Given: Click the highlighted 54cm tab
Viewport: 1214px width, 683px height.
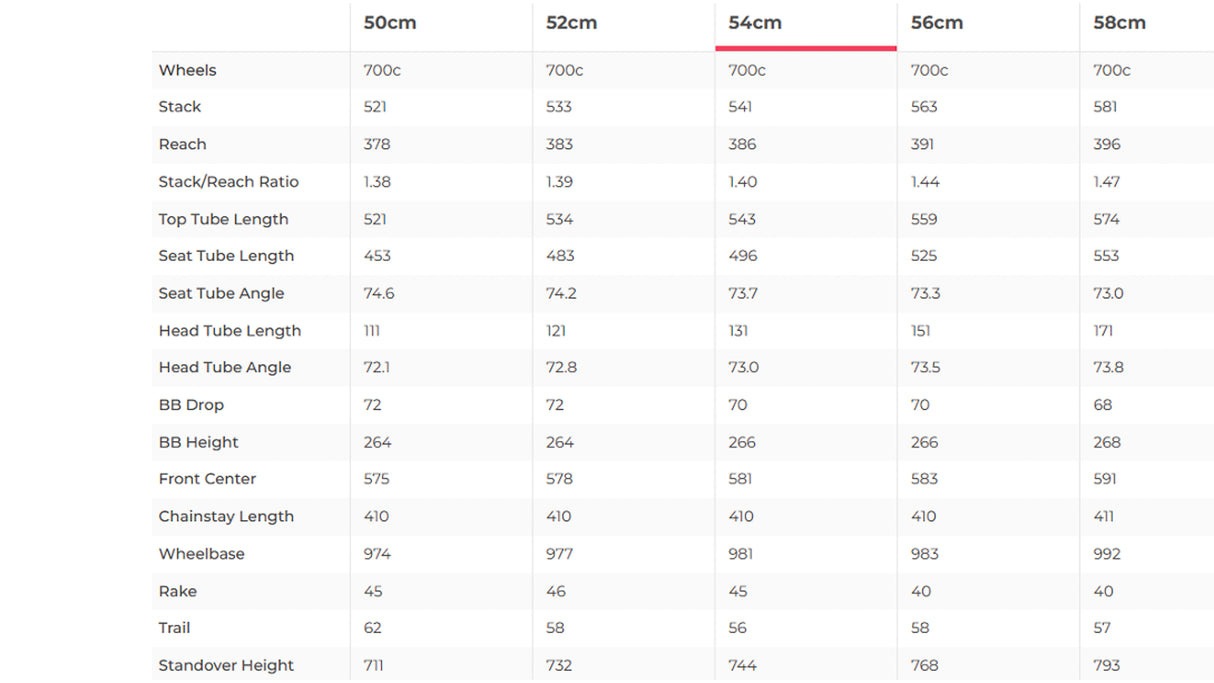Looking at the screenshot, I should tap(755, 23).
